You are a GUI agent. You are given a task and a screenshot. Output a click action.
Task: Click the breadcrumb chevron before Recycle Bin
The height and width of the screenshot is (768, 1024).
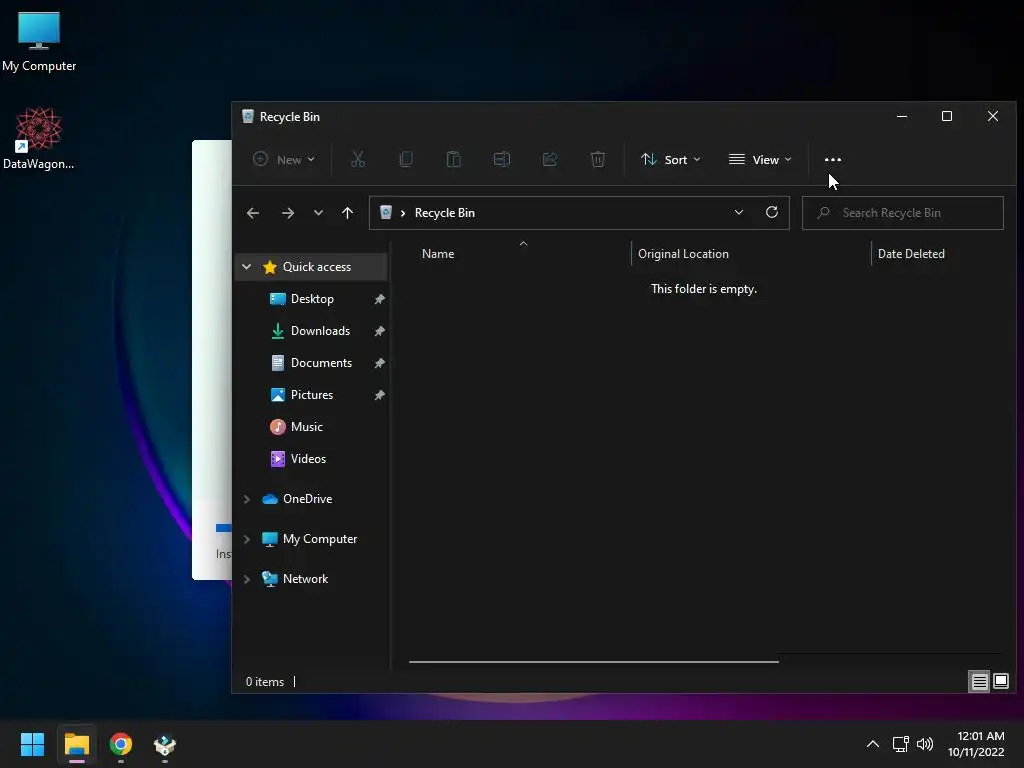(403, 213)
